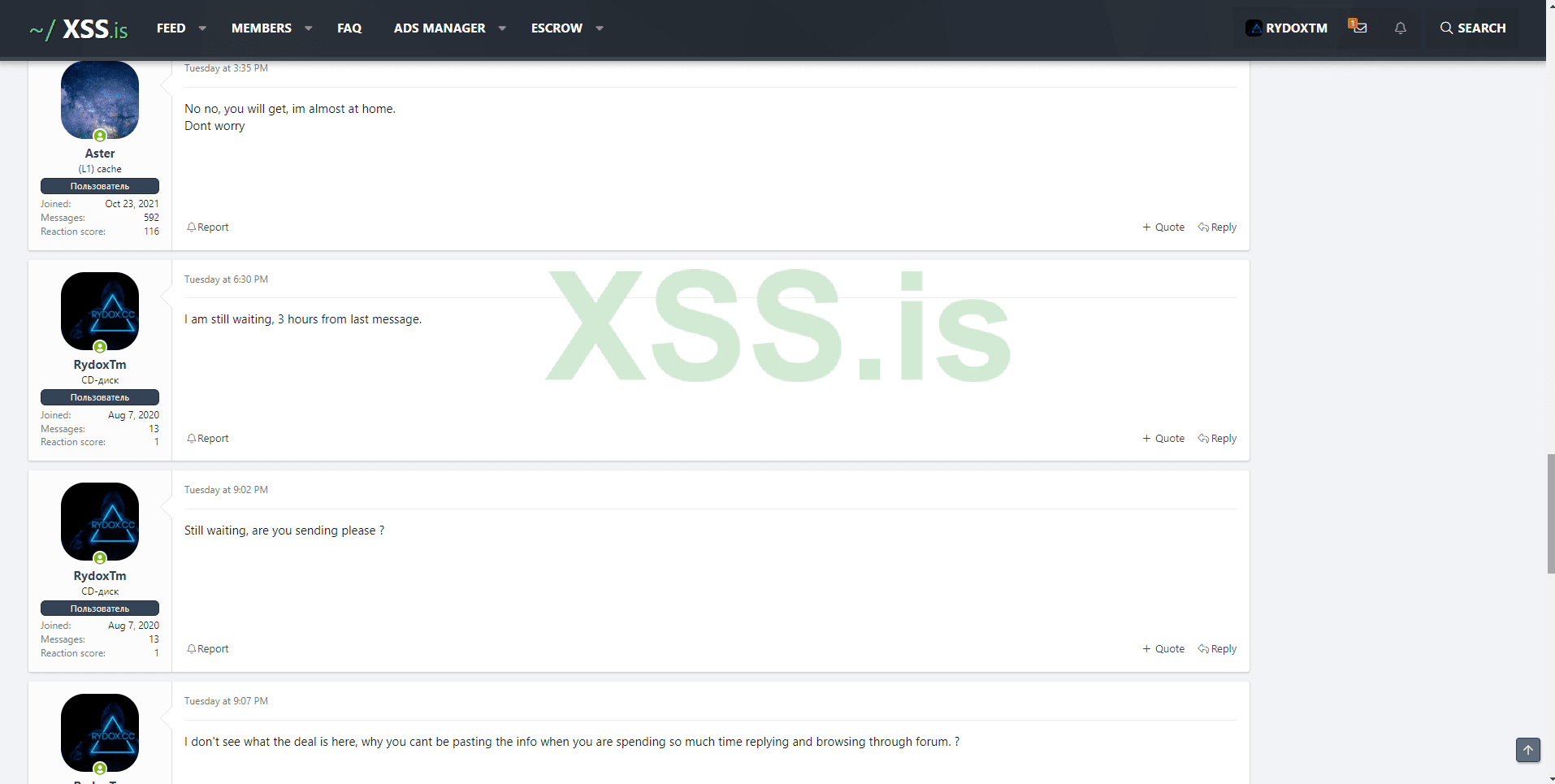
Task: Open the 'Tuesday at 9:02 PM' timestamp
Action: pos(226,490)
